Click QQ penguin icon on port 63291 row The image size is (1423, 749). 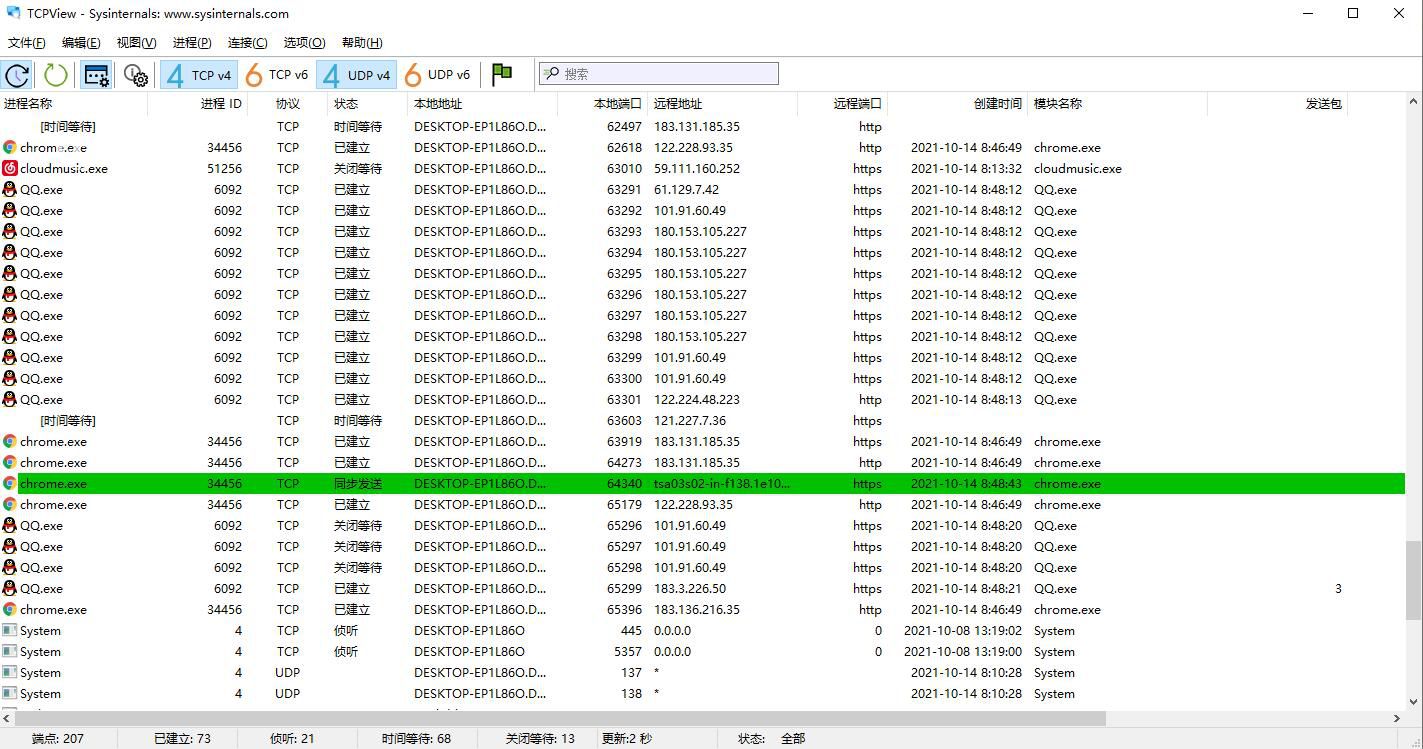pos(10,190)
